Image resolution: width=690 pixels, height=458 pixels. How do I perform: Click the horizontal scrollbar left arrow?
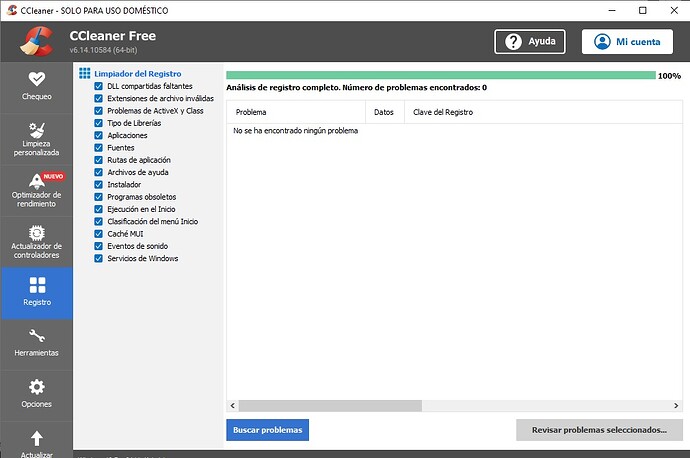(x=233, y=406)
